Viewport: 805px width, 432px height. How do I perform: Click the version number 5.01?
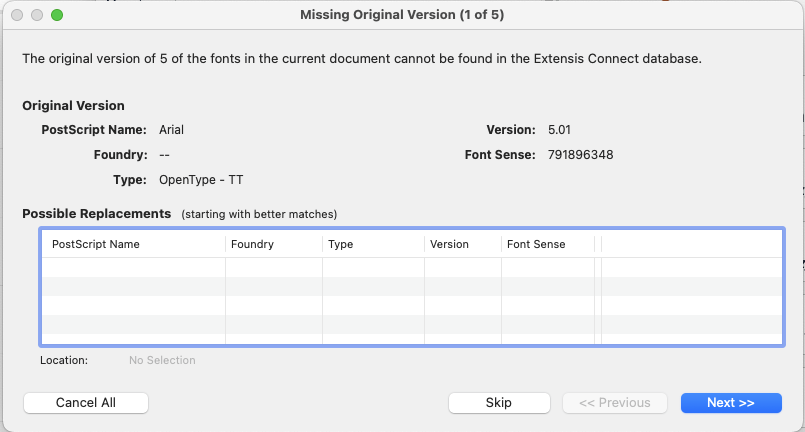pos(560,130)
